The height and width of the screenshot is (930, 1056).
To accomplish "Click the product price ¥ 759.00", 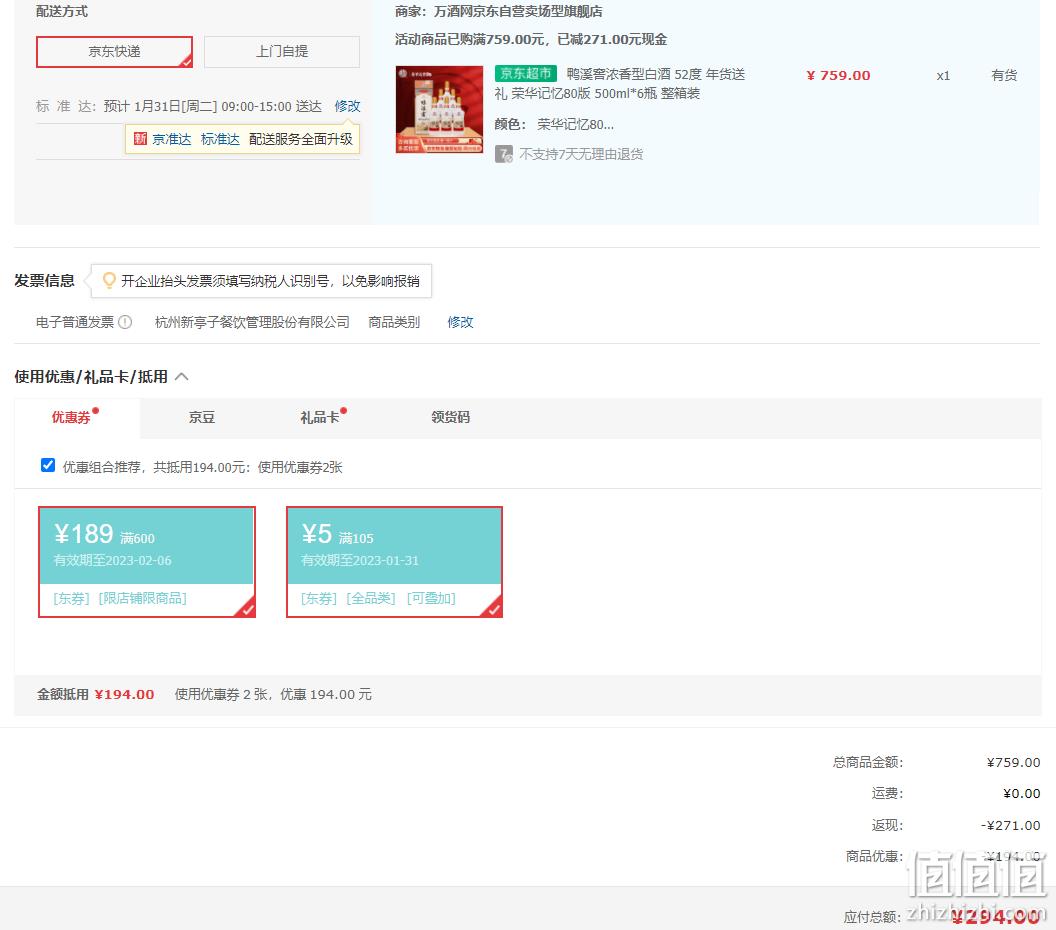I will pyautogui.click(x=838, y=75).
